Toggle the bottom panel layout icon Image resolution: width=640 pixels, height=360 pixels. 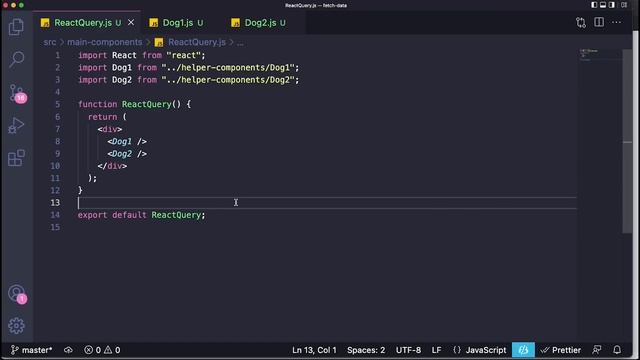tap(603, 5)
